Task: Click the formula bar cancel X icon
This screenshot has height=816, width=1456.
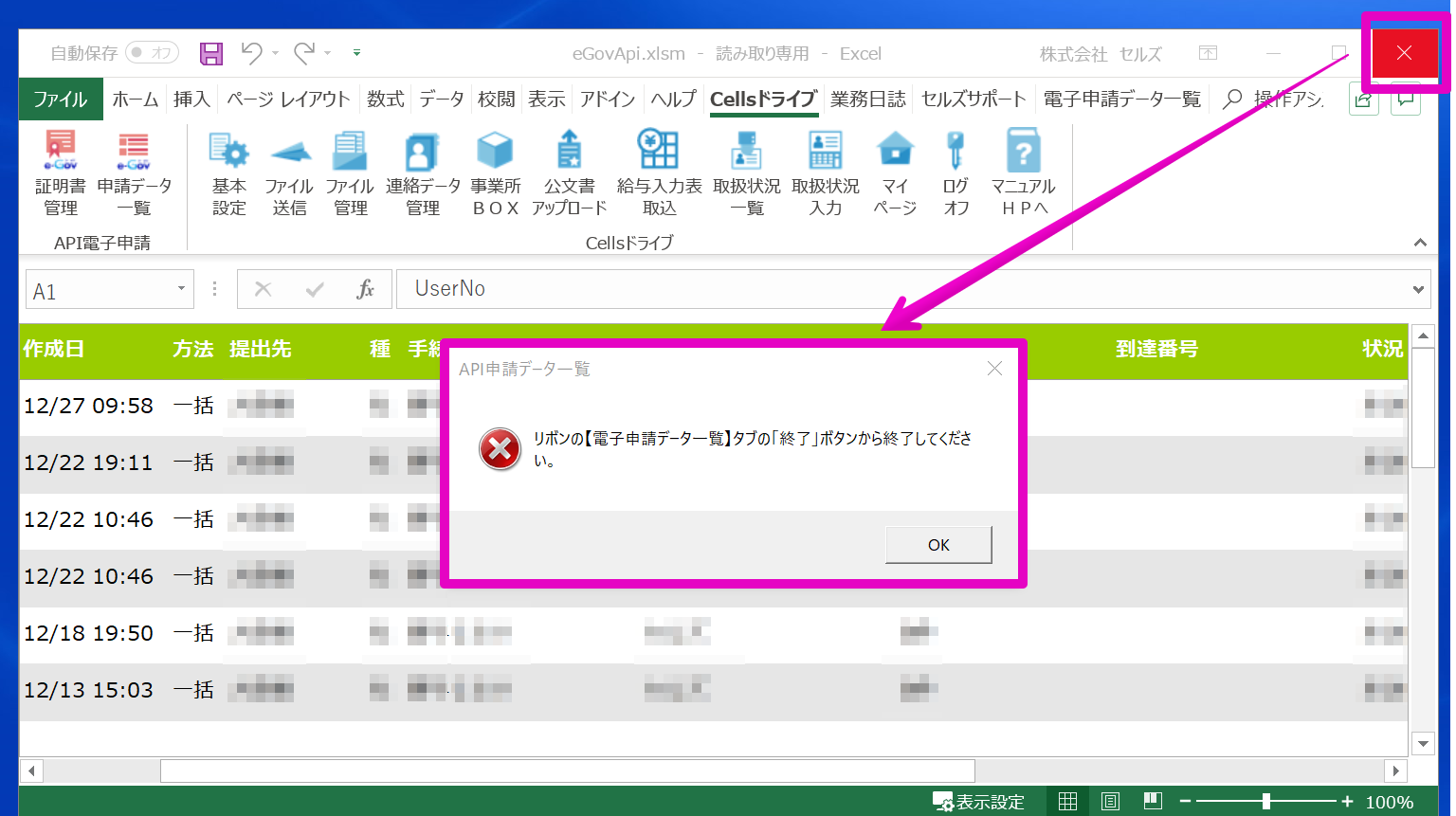Action: 264,289
